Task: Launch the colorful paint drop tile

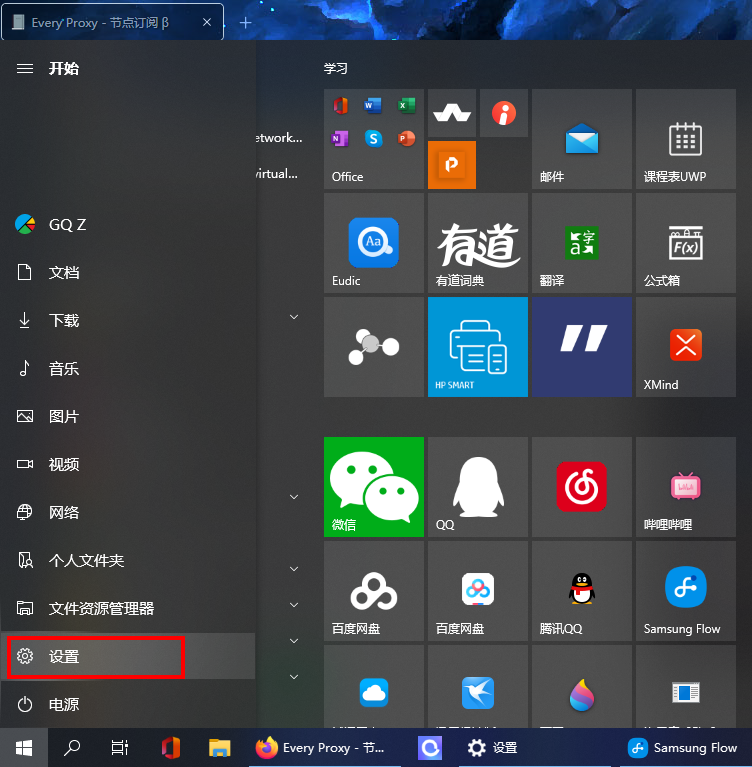Action: [x=582, y=686]
